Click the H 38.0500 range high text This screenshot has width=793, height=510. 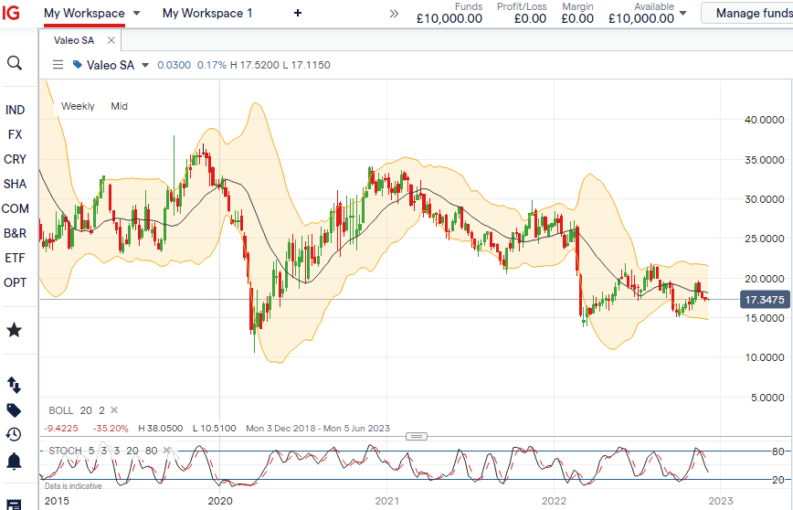(x=160, y=428)
